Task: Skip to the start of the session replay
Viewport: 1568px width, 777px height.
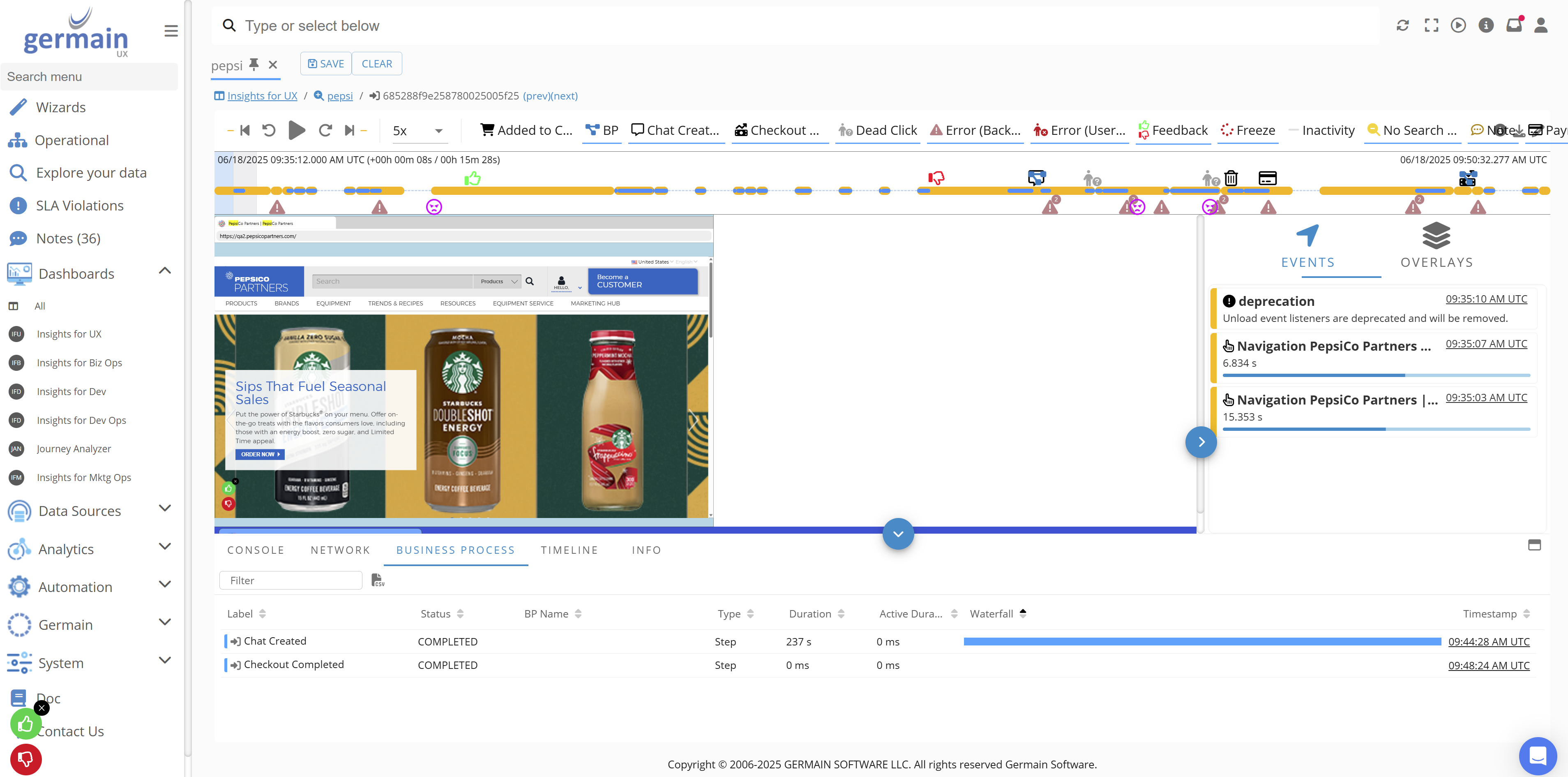Action: point(245,130)
